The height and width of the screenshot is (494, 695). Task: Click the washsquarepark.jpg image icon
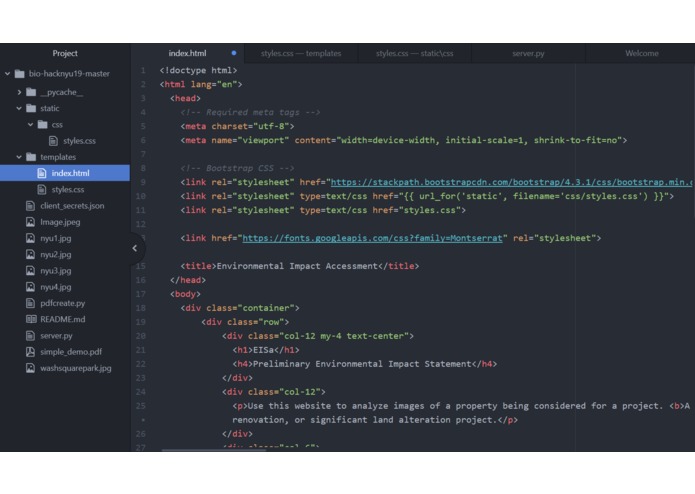pos(30,368)
